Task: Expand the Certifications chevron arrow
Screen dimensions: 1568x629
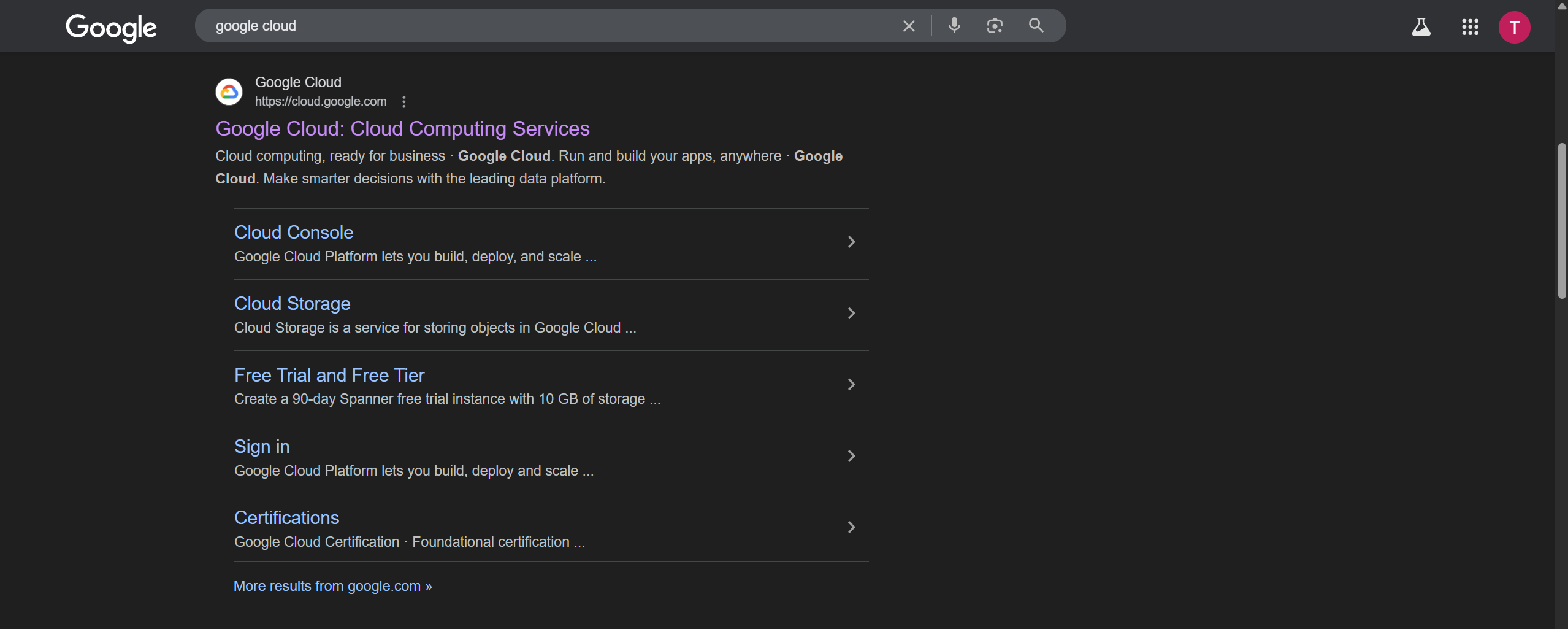Action: 851,527
